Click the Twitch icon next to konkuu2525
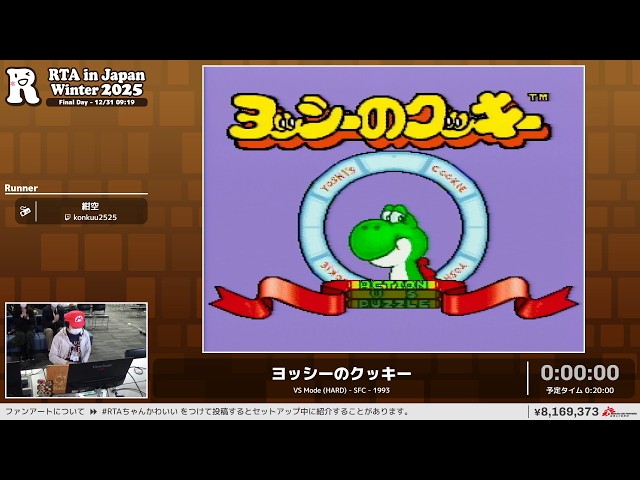Viewport: 640px width, 480px height. point(68,218)
